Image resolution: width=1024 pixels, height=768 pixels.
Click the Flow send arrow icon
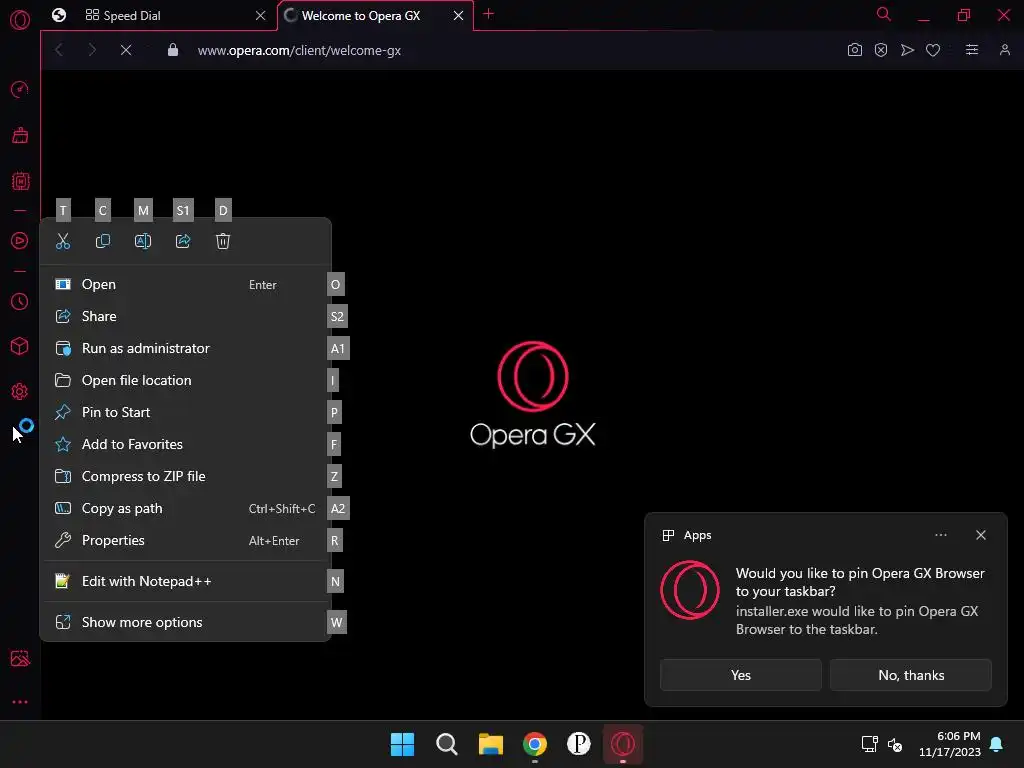(907, 50)
